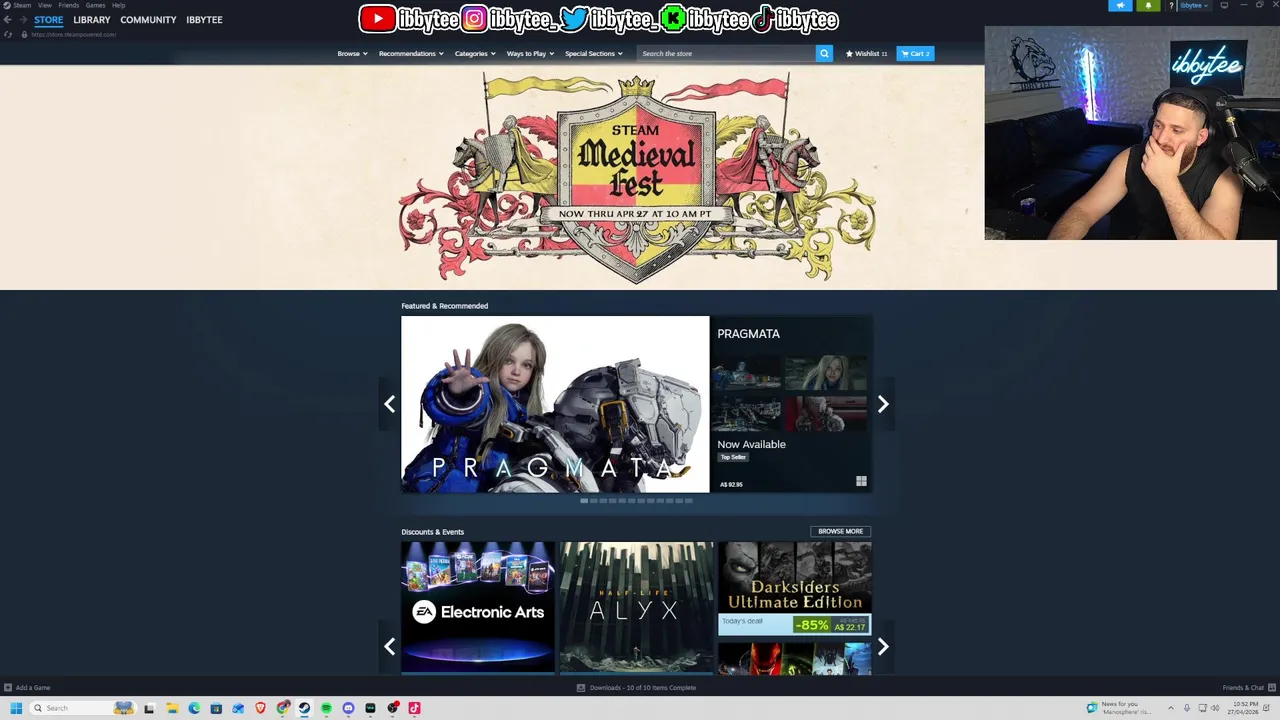Open the Friends menu
The image size is (1280, 720).
(68, 5)
